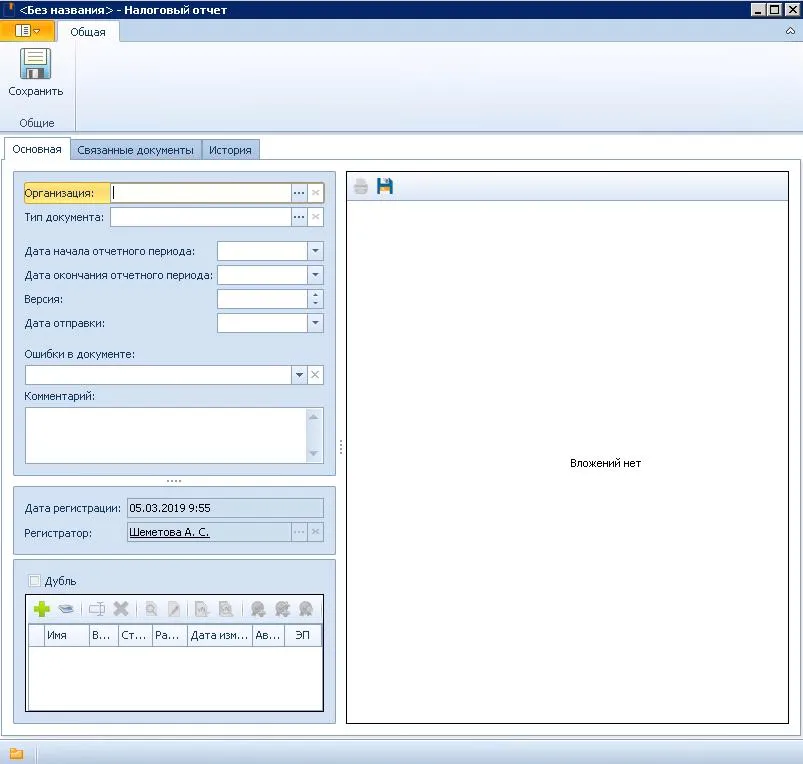Open the Шеметова А. С. registrar link
Viewport: 803px width, 764px height.
pyautogui.click(x=169, y=533)
